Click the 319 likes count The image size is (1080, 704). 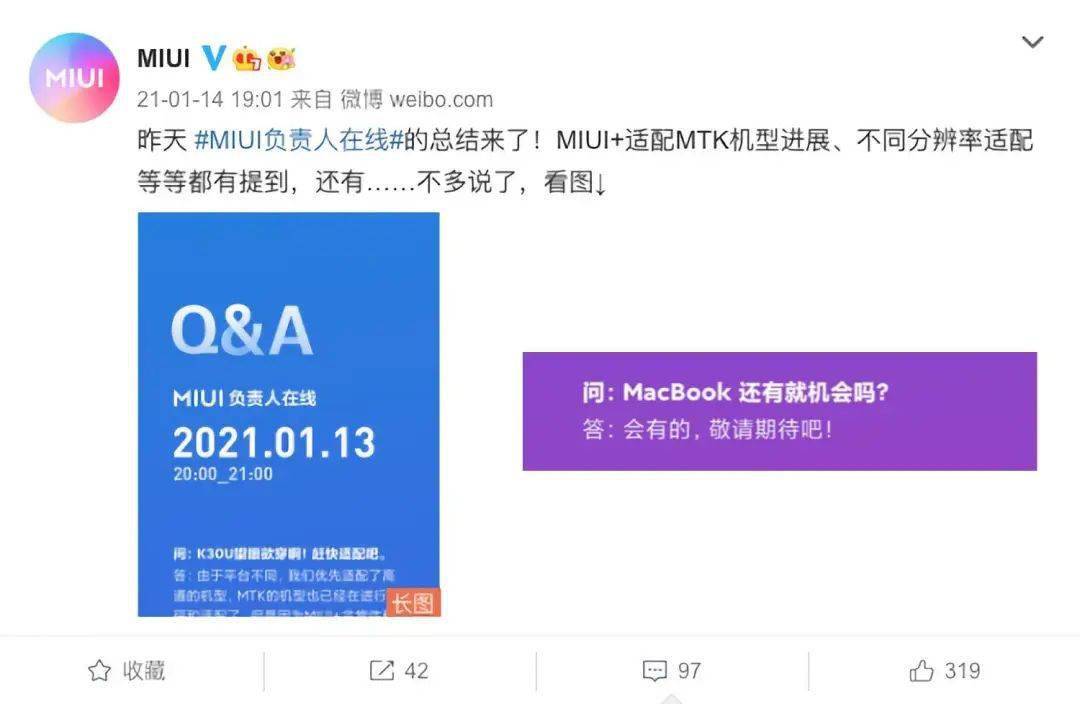(x=962, y=670)
